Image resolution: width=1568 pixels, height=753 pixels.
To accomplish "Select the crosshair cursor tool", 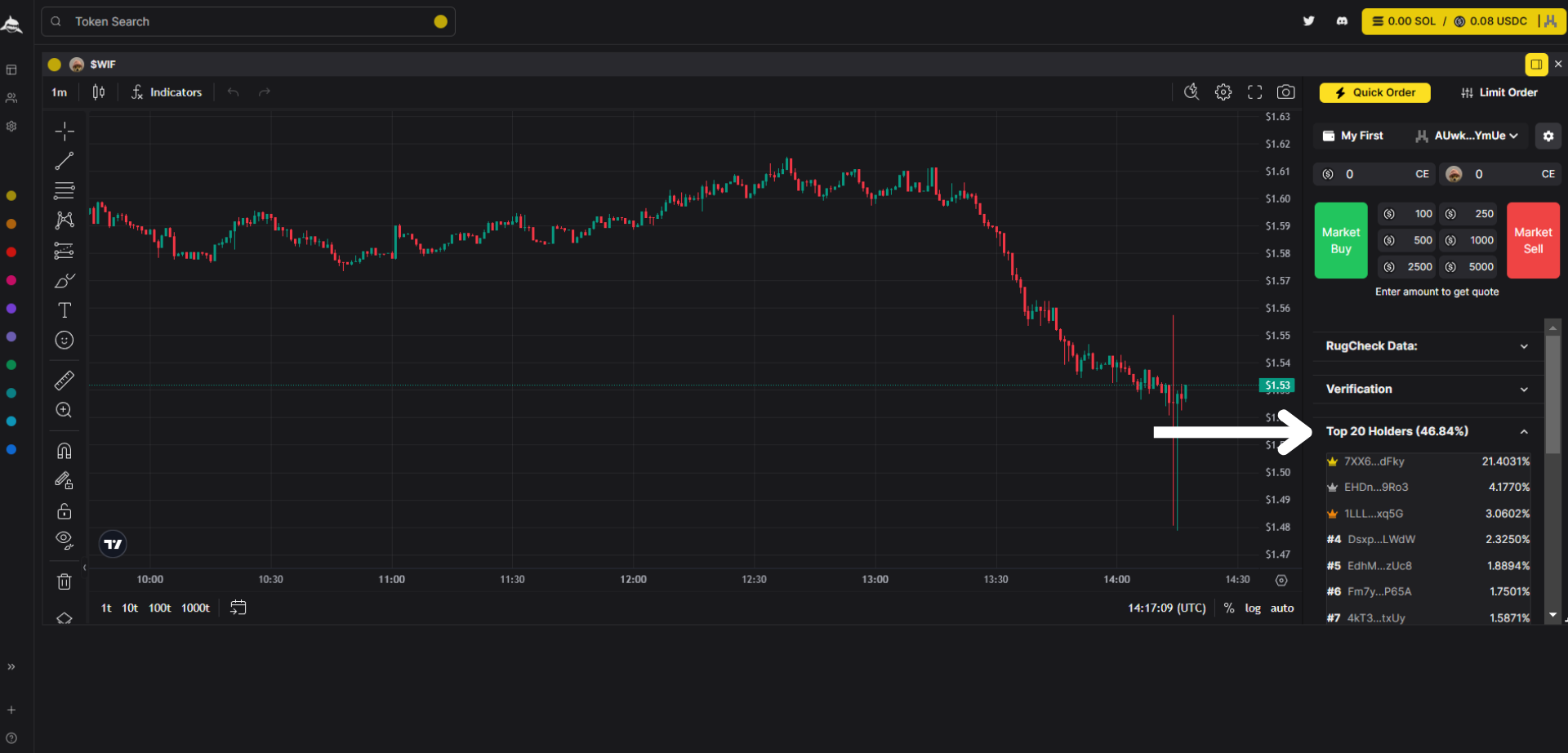I will click(65, 131).
